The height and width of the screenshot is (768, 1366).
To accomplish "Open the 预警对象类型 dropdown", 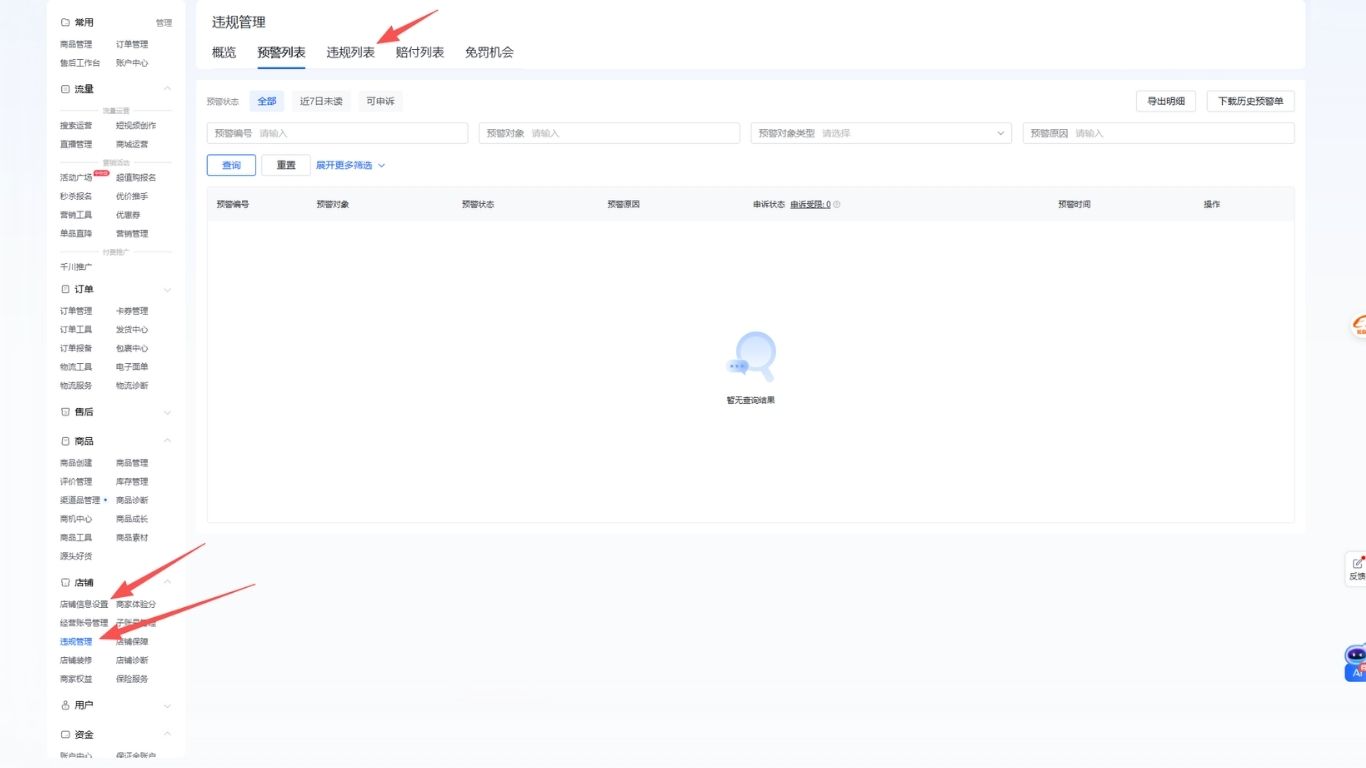I will (880, 133).
